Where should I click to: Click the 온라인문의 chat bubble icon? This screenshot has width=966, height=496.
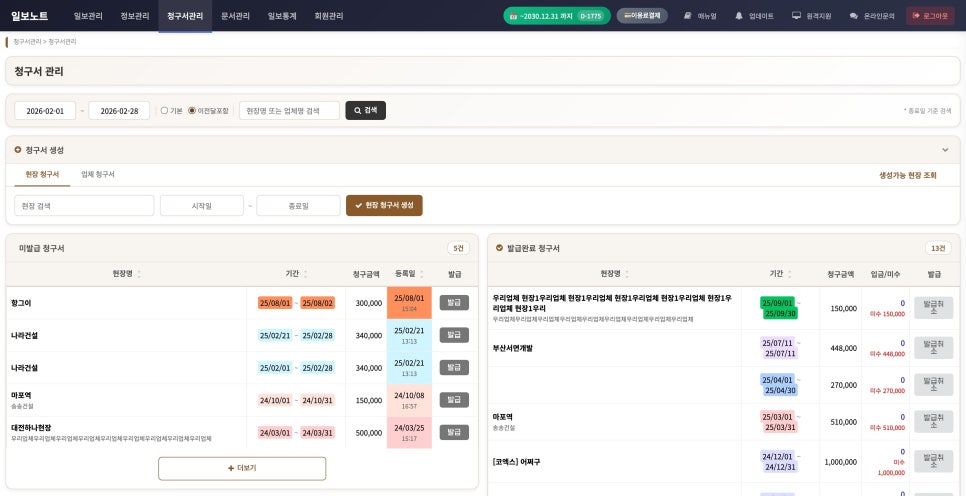[x=853, y=16]
